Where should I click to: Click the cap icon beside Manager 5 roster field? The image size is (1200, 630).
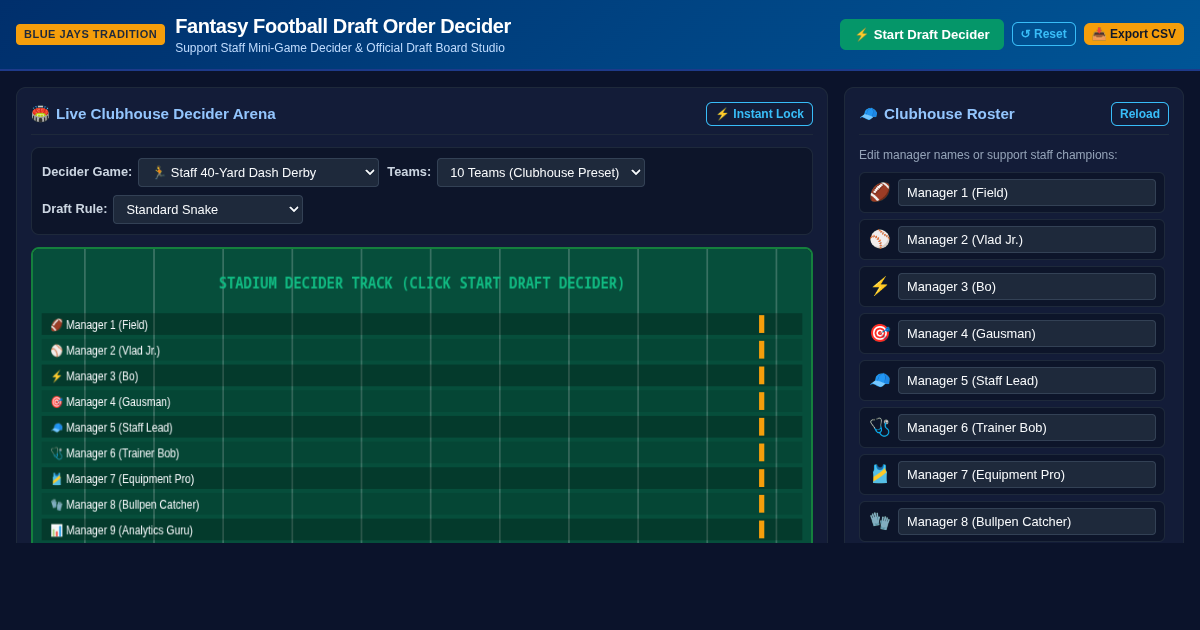click(880, 380)
